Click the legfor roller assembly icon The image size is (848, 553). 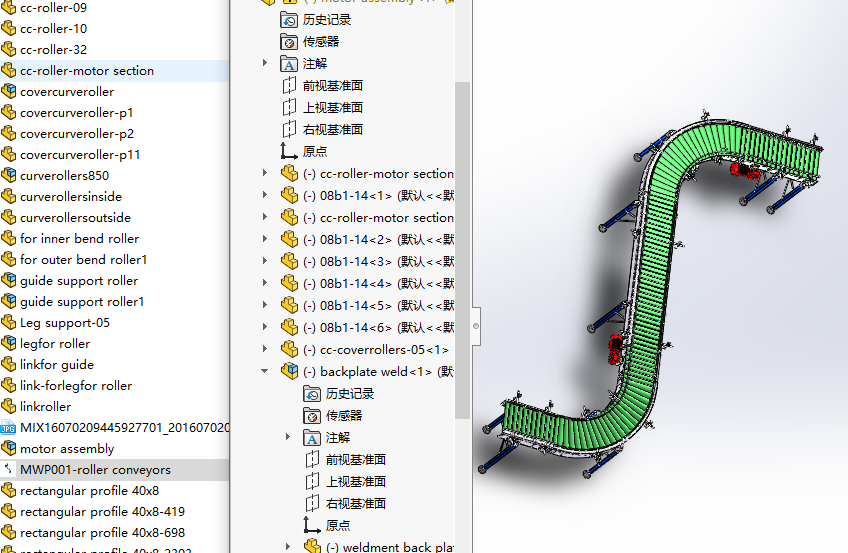pos(9,343)
